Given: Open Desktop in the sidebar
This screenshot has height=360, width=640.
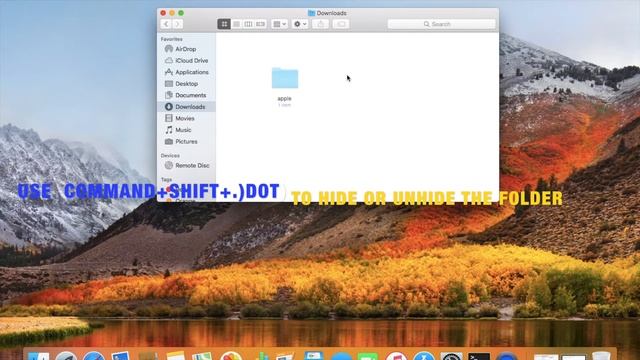Looking at the screenshot, I should coord(186,84).
